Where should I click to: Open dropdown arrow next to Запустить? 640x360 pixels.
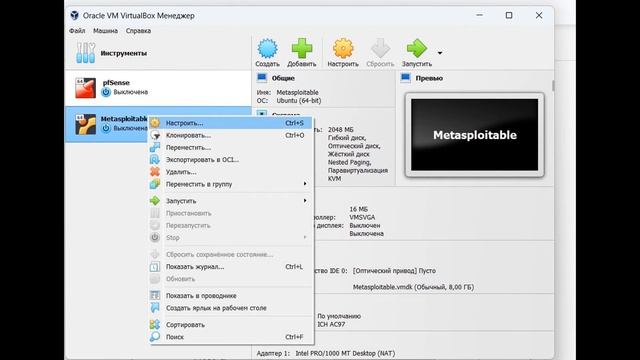[440, 53]
